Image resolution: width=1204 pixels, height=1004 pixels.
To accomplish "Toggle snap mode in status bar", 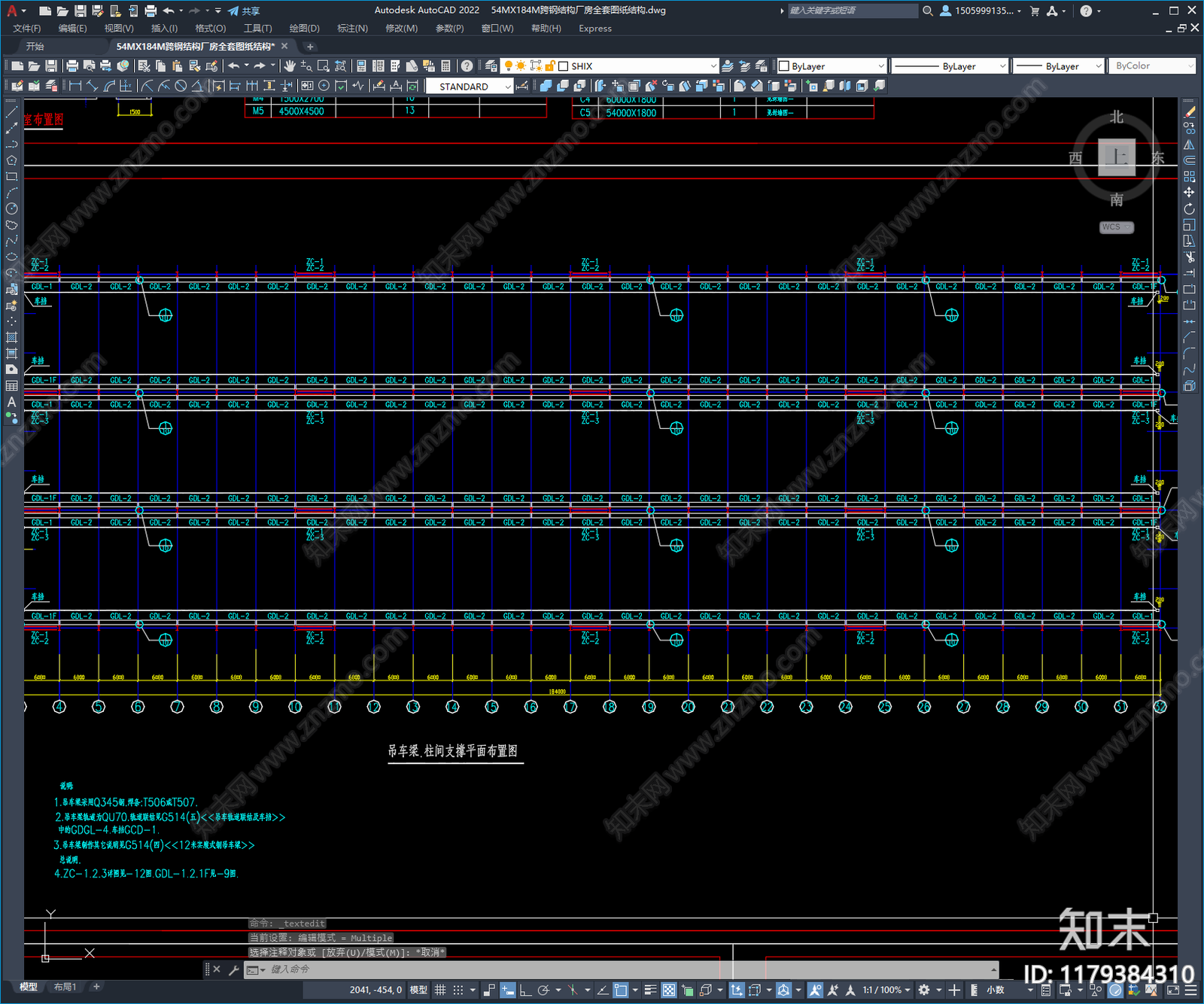I will point(458,990).
